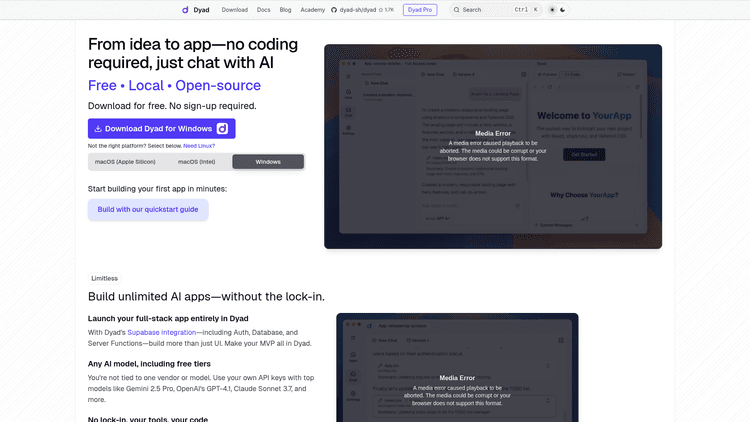Select macOS (Apple Silicon) platform tab

coord(125,162)
